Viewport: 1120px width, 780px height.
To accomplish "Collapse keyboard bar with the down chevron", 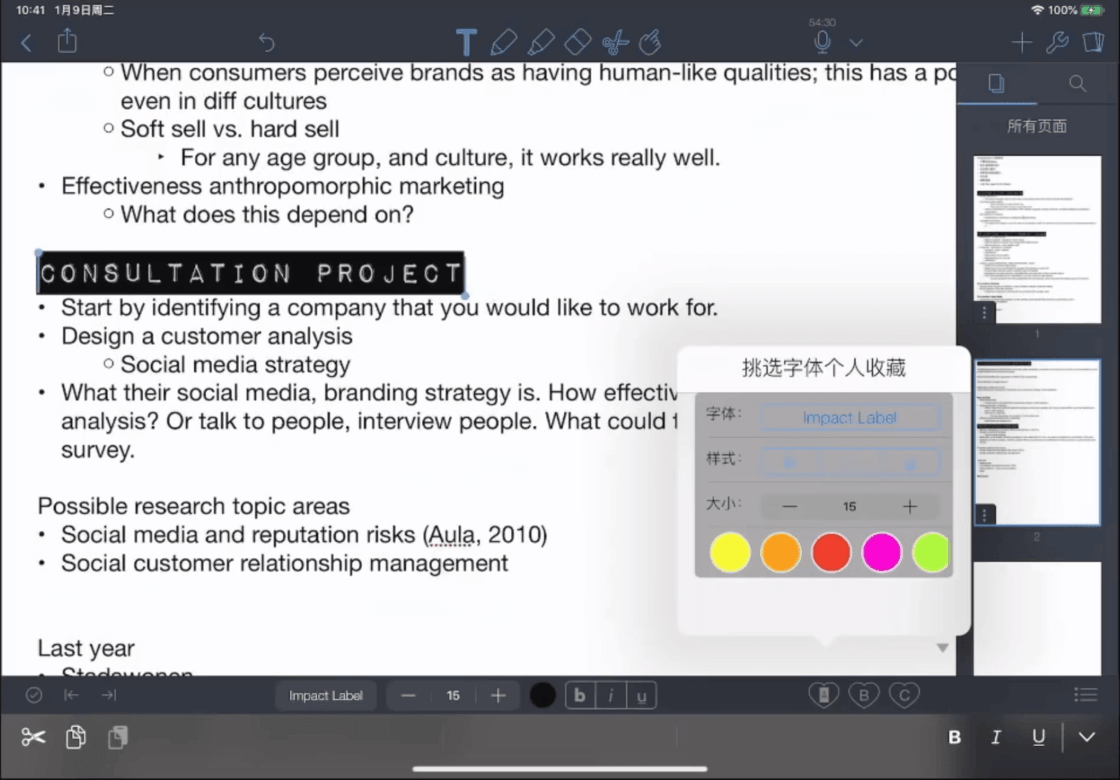I will point(1086,737).
